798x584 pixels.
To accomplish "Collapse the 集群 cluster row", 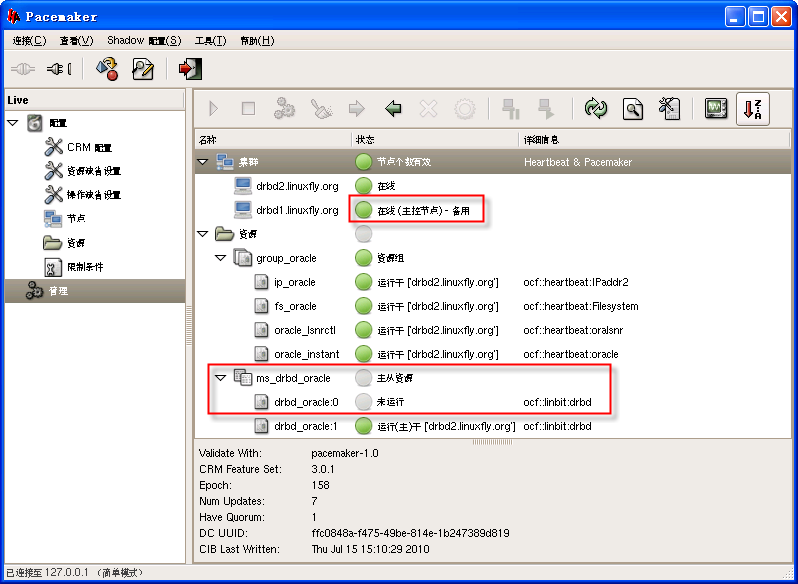I will 203,162.
